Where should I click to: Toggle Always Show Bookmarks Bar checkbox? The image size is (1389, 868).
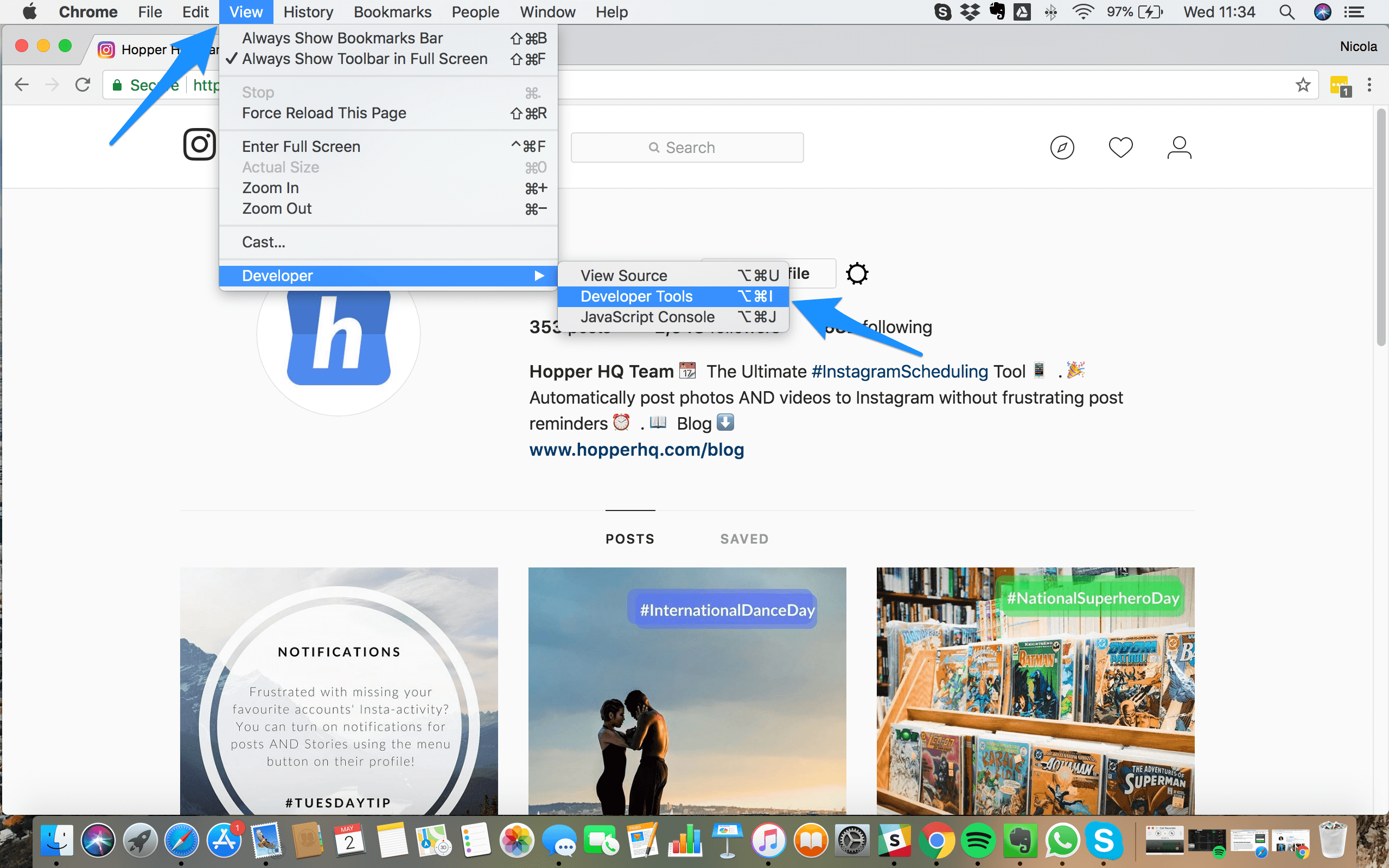point(342,38)
